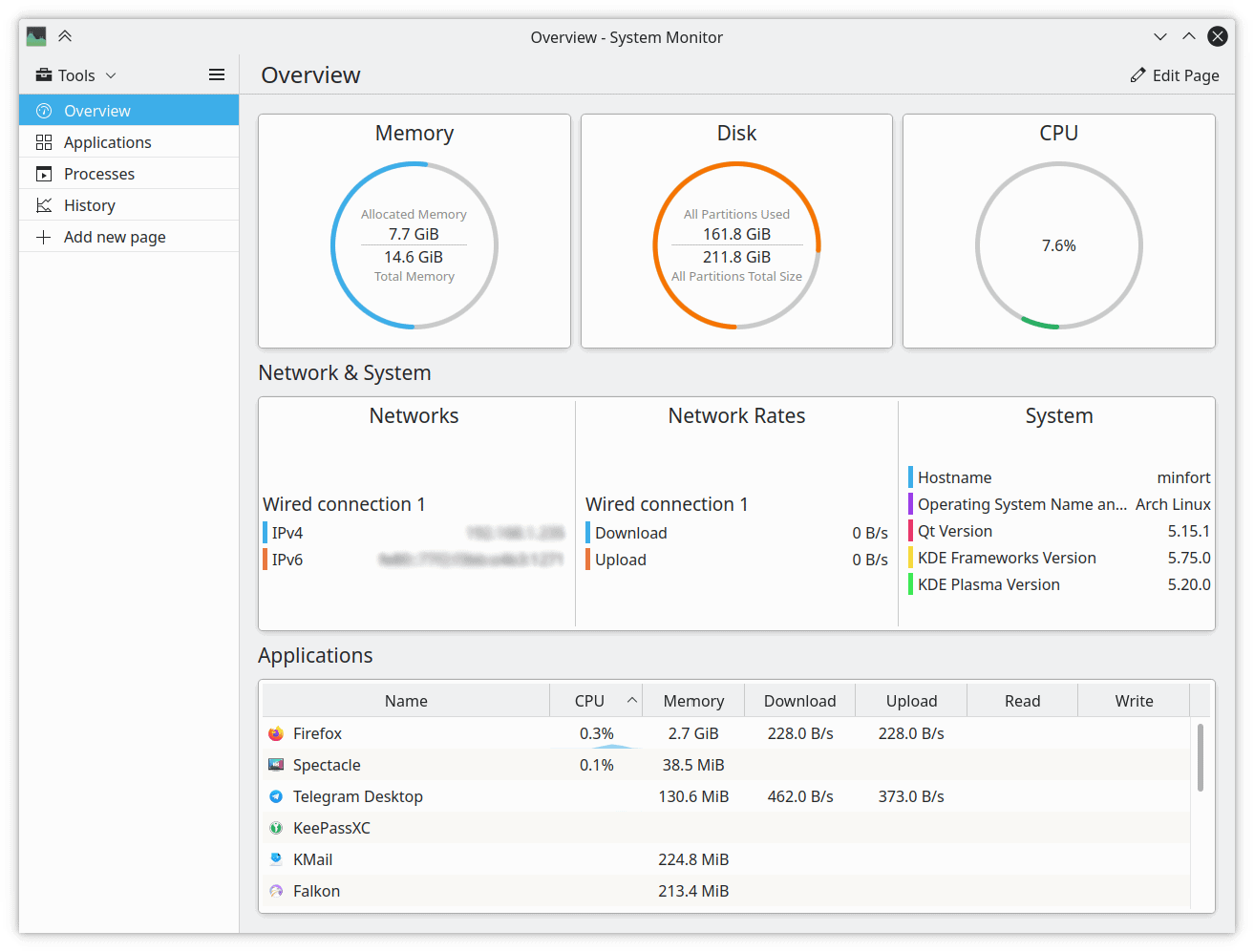This screenshot has width=1254, height=952.
Task: Click the Applications grid icon in sidebar
Action: (44, 142)
